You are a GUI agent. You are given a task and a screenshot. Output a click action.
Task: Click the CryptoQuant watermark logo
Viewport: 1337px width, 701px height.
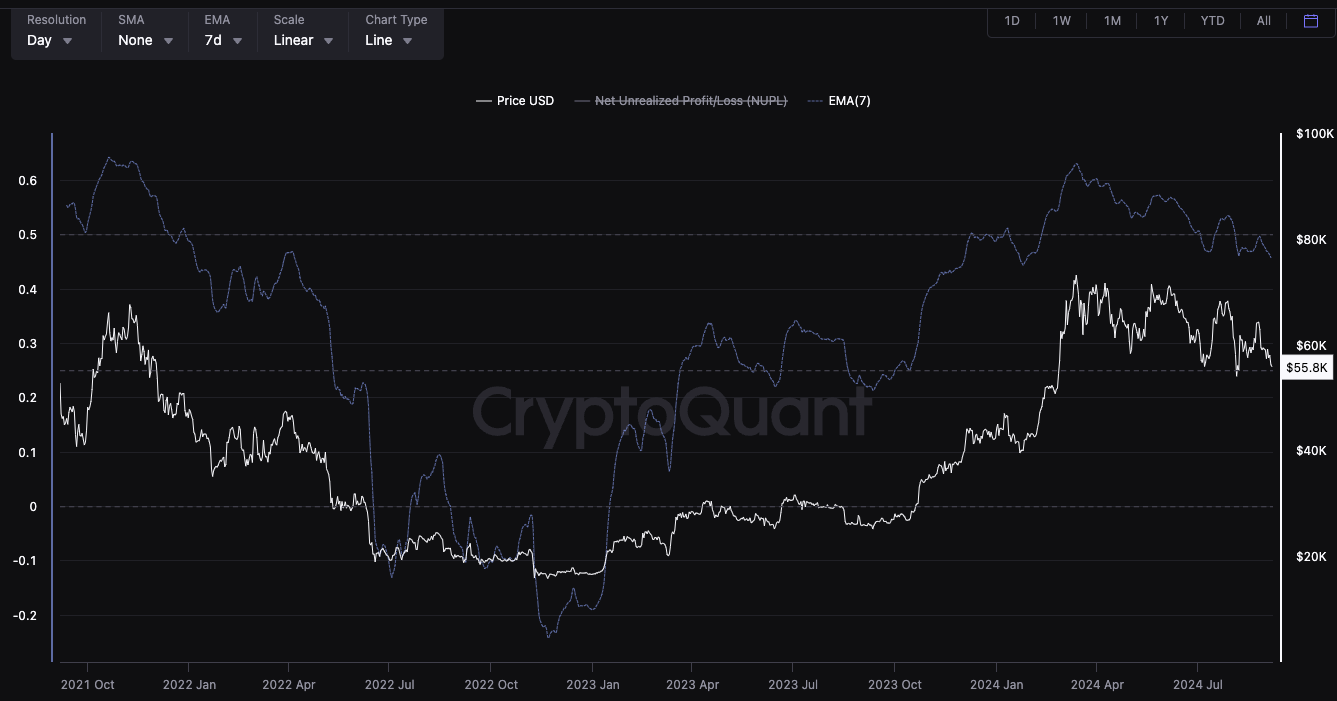click(x=671, y=412)
